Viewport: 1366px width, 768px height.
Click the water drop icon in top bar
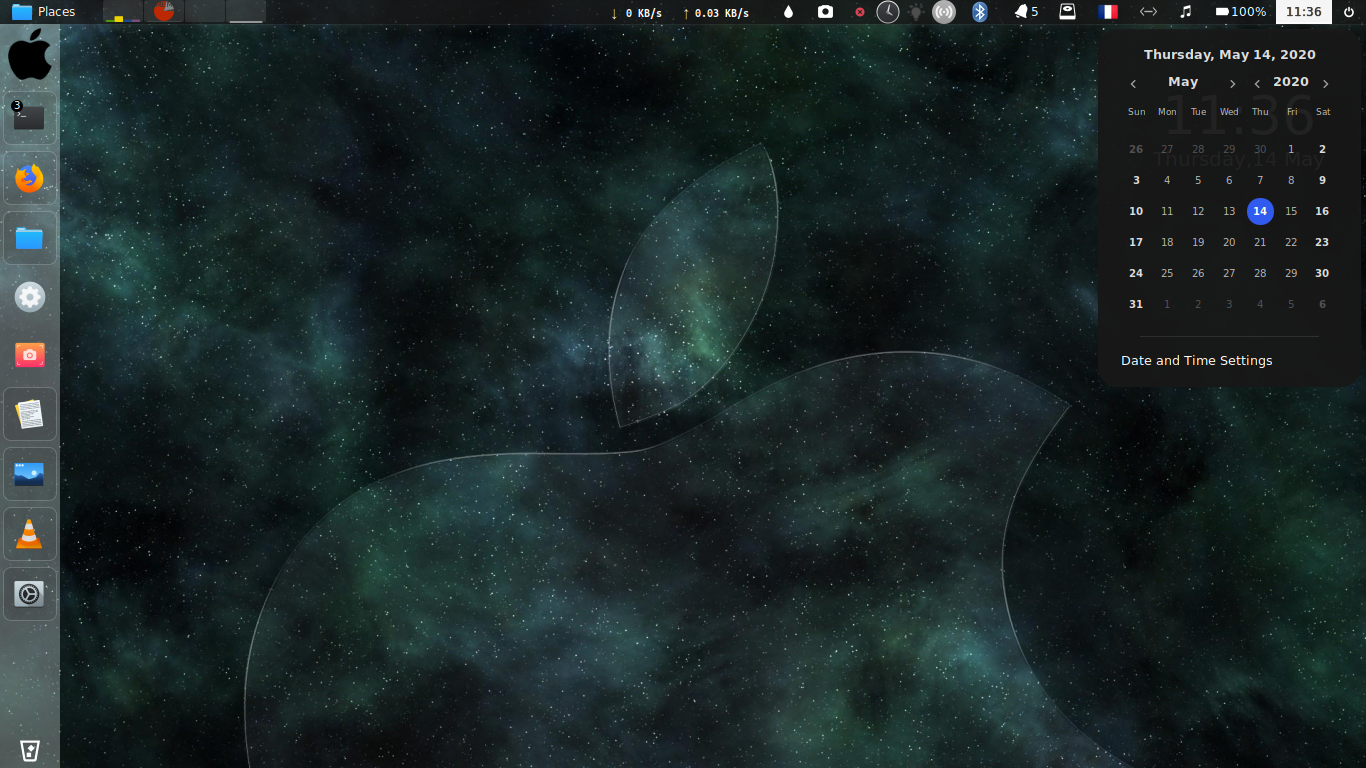coord(788,12)
